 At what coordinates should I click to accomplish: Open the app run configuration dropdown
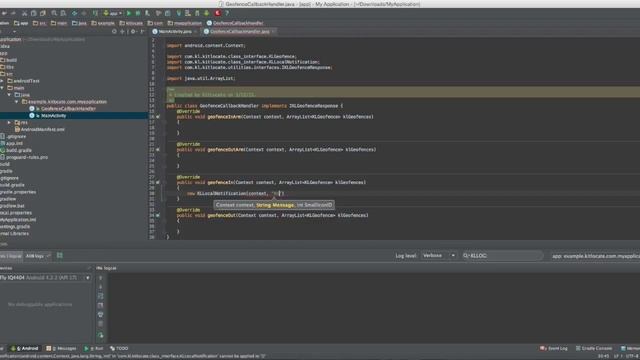(x=113, y=13)
